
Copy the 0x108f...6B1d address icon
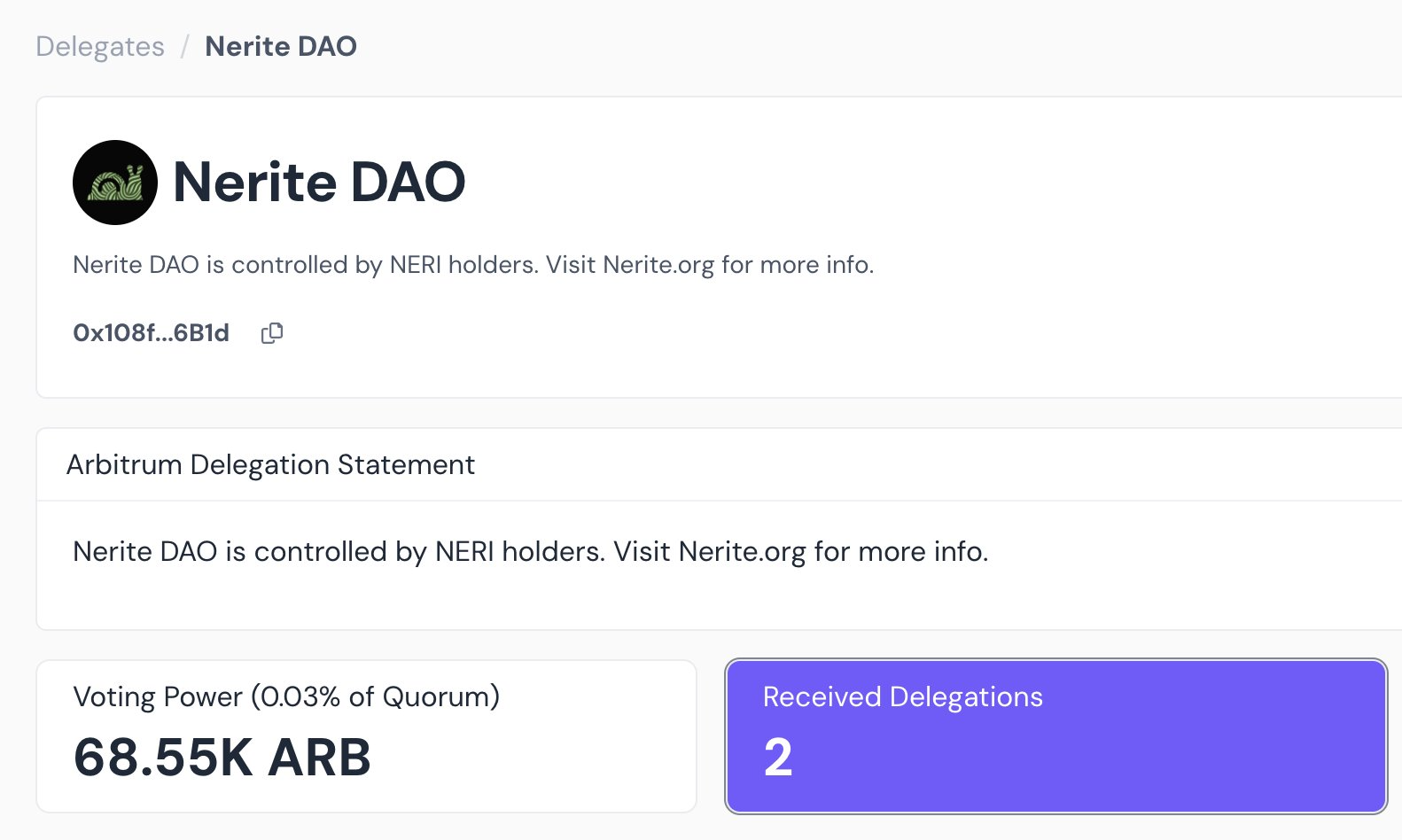click(272, 333)
